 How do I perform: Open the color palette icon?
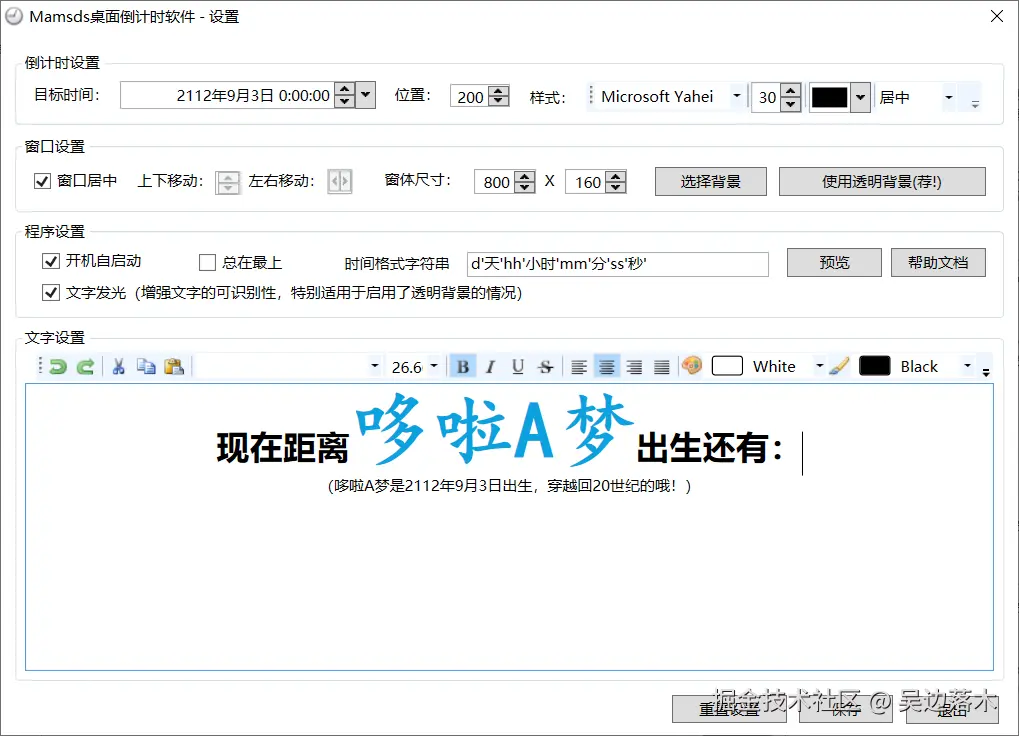(x=692, y=366)
